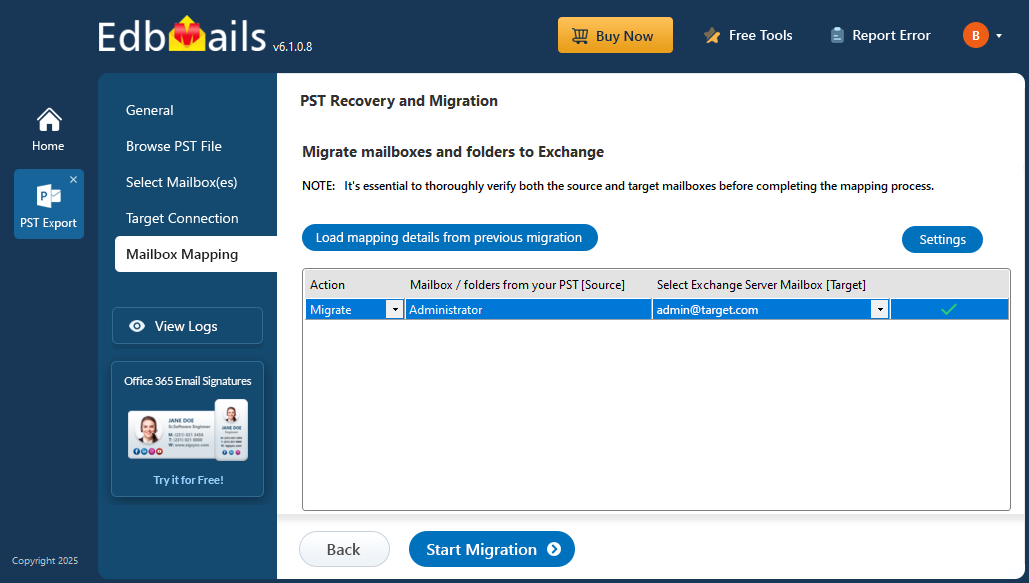Open the PST Export tab icon

48,197
